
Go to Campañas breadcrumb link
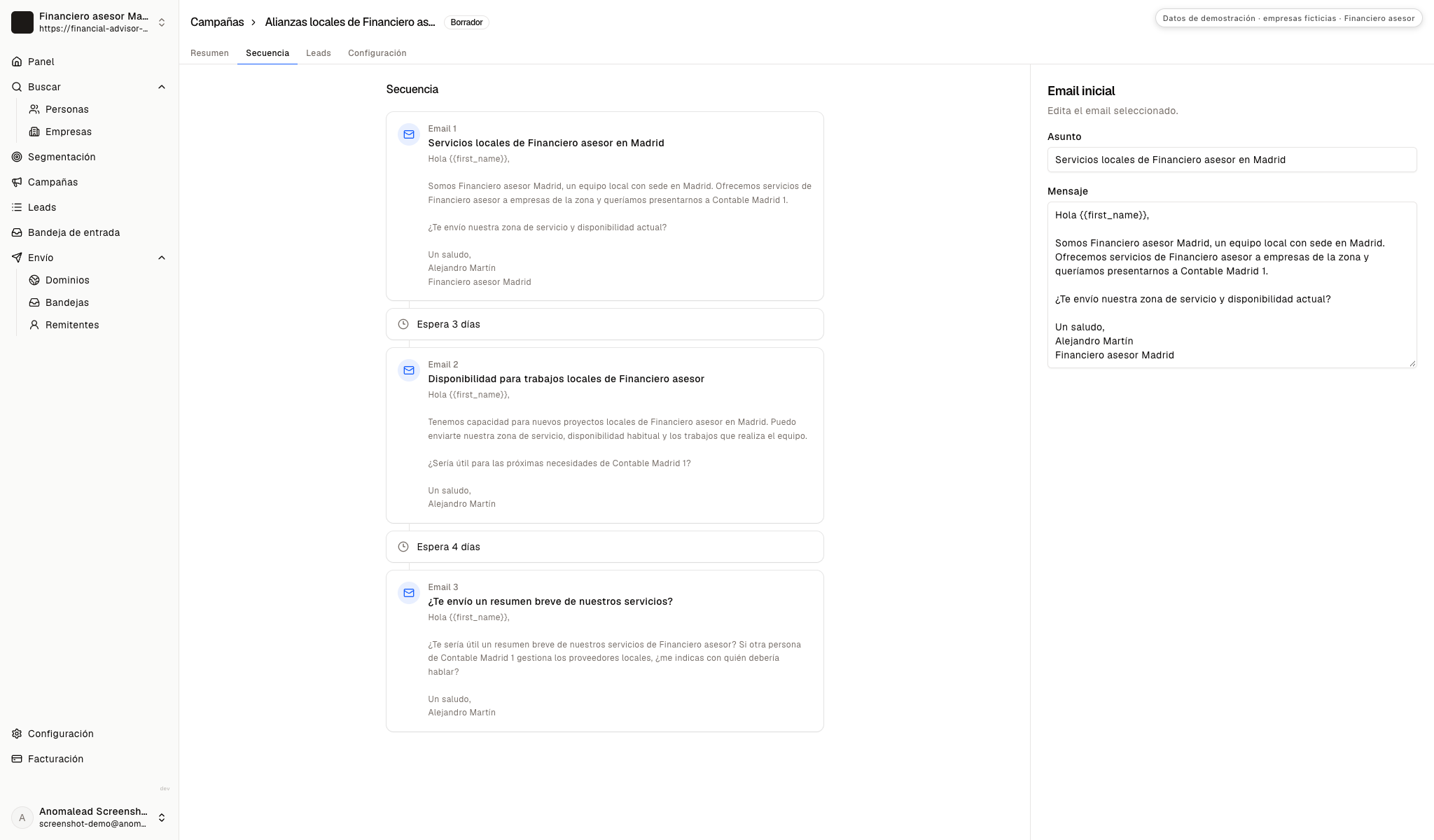[x=217, y=22]
